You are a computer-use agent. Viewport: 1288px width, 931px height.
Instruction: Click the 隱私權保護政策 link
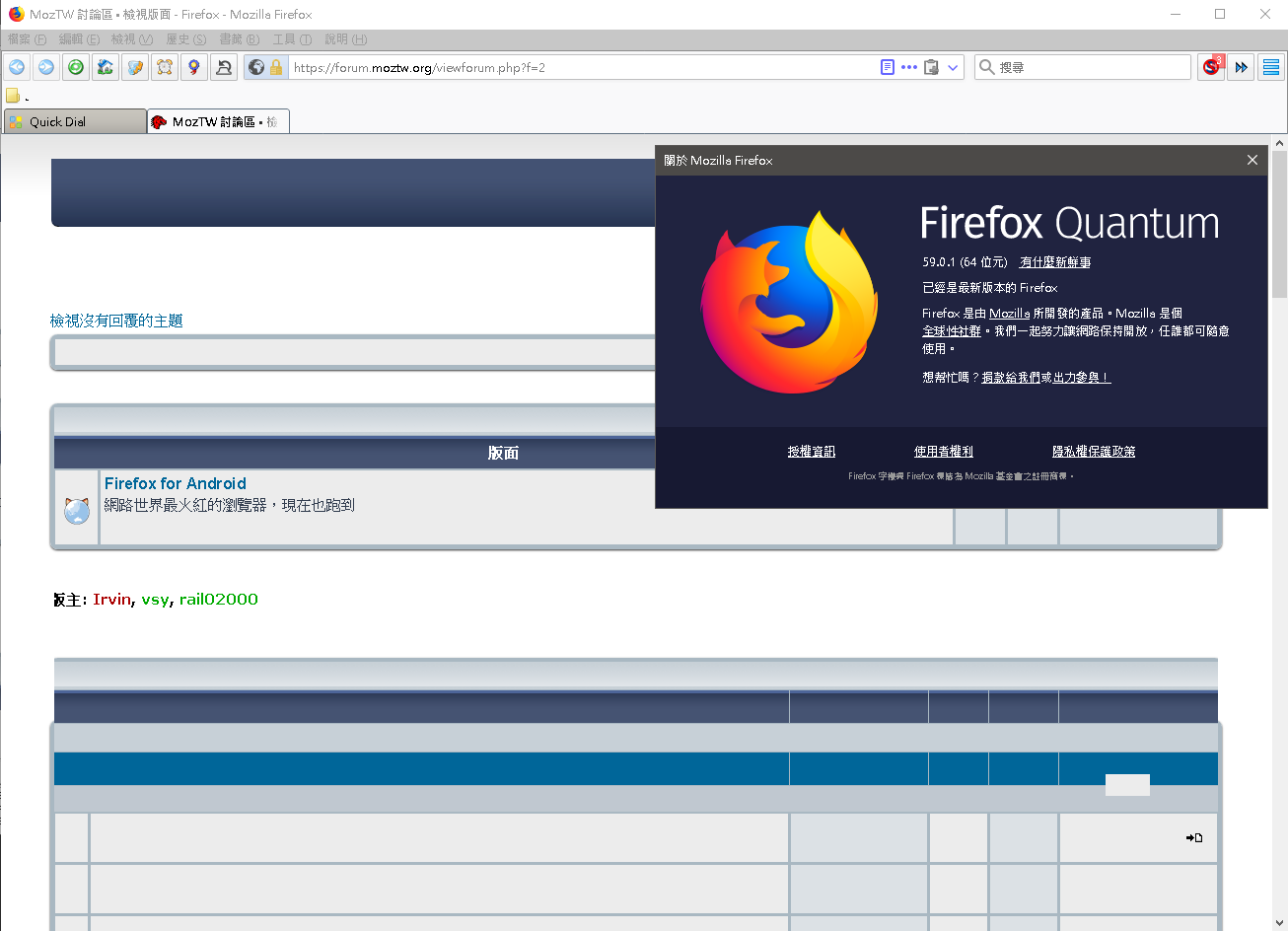point(1094,452)
